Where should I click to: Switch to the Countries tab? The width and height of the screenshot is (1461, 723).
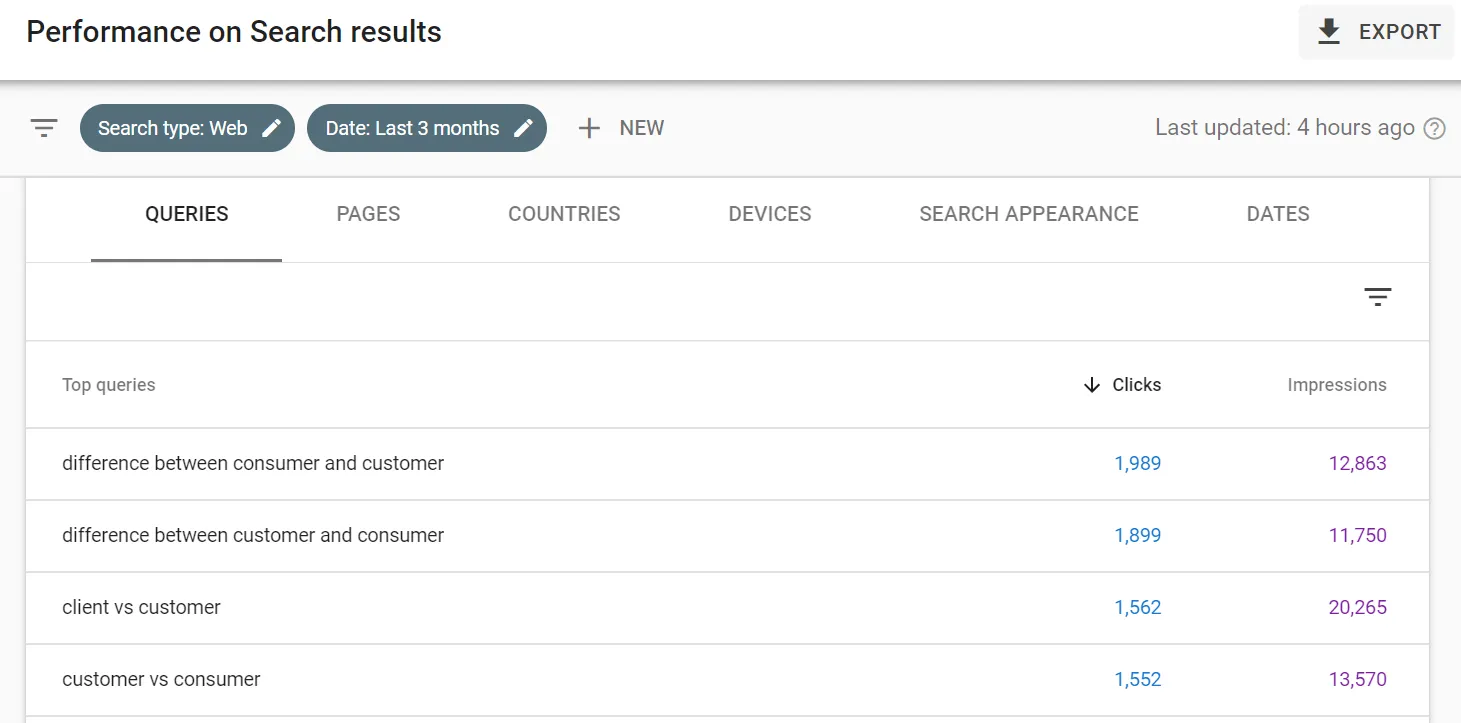pyautogui.click(x=564, y=214)
